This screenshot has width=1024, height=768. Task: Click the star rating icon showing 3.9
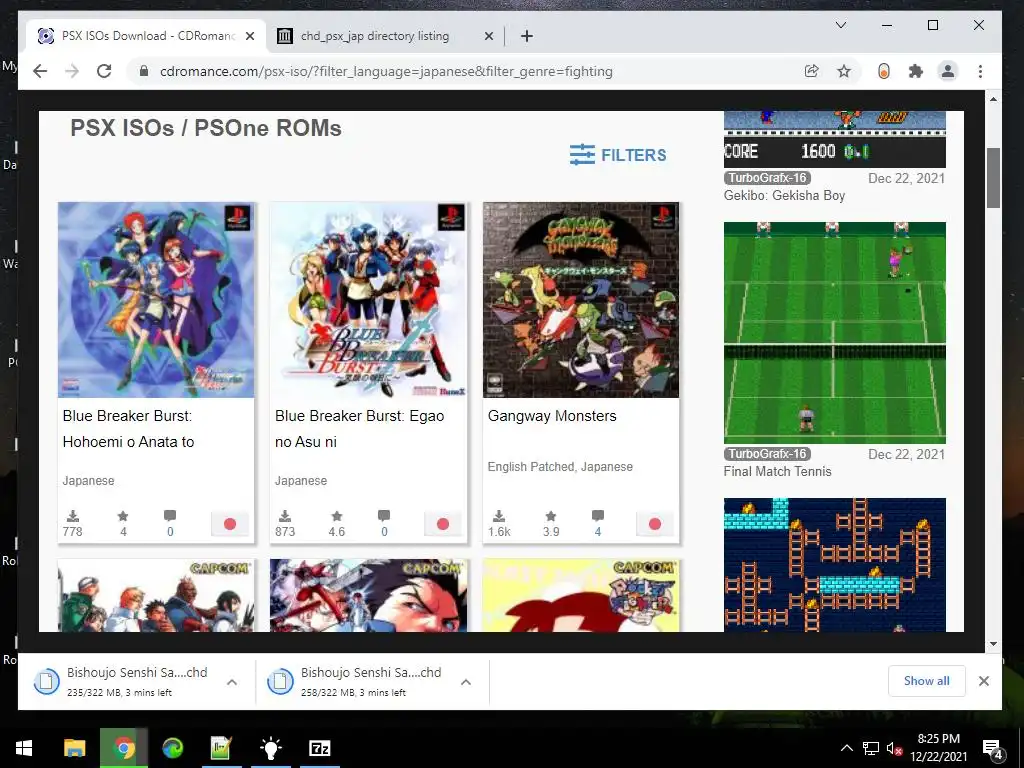pyautogui.click(x=551, y=516)
